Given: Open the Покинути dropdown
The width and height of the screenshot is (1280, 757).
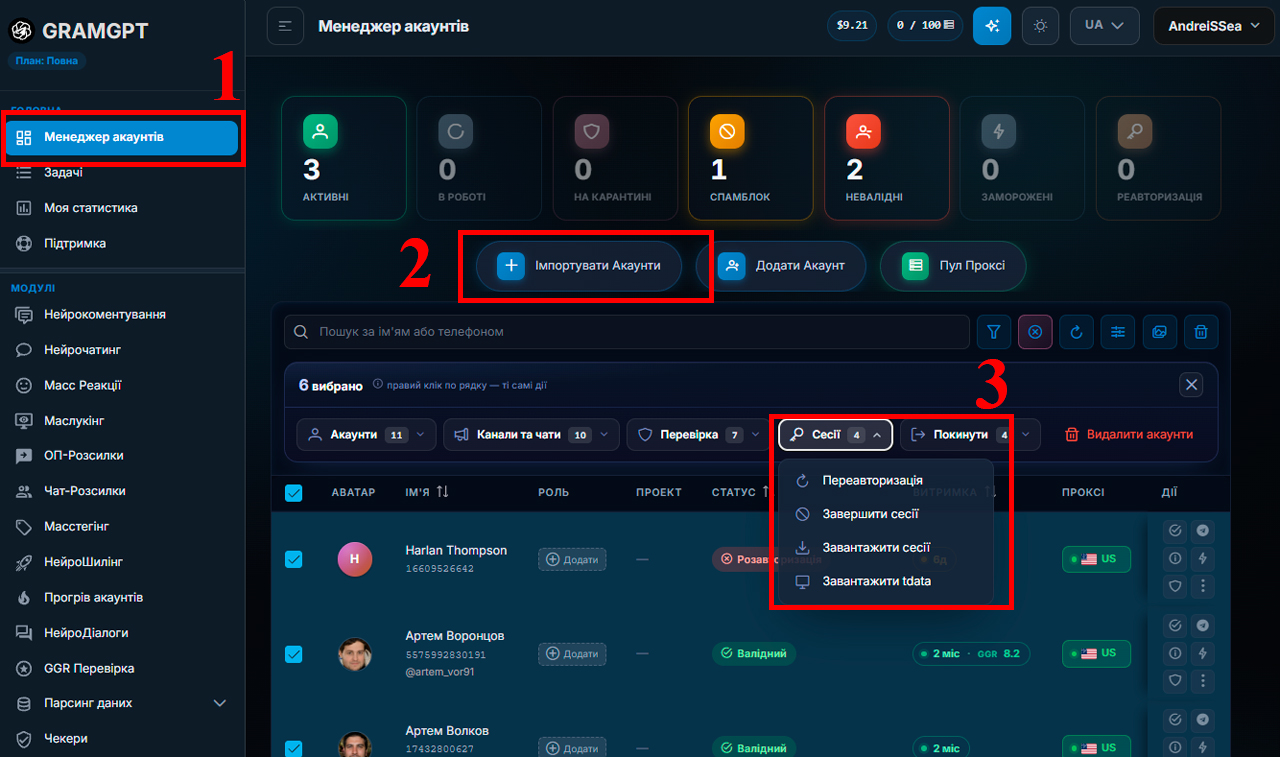Looking at the screenshot, I should [970, 435].
